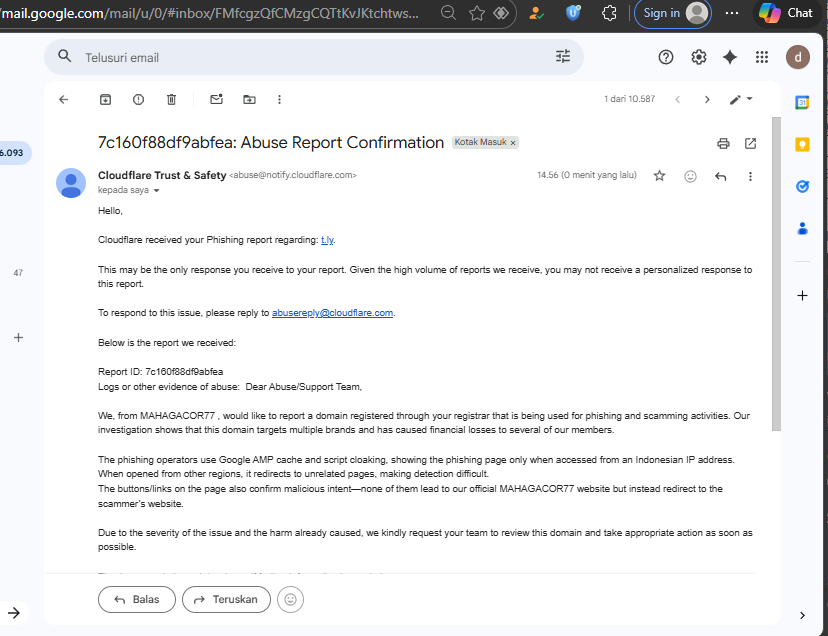Click the Teruskan forward button
828x636 pixels.
coord(226,600)
